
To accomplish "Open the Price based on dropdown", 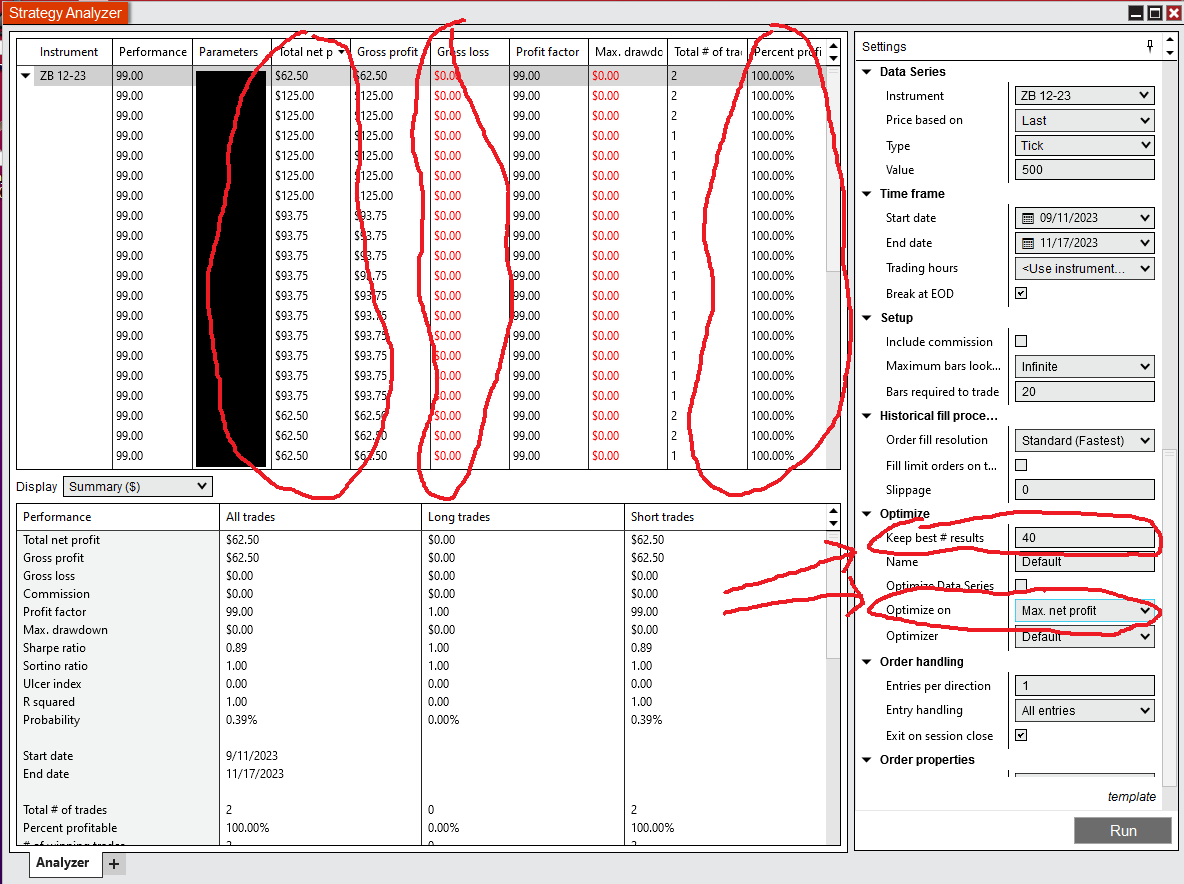I will click(x=1084, y=121).
